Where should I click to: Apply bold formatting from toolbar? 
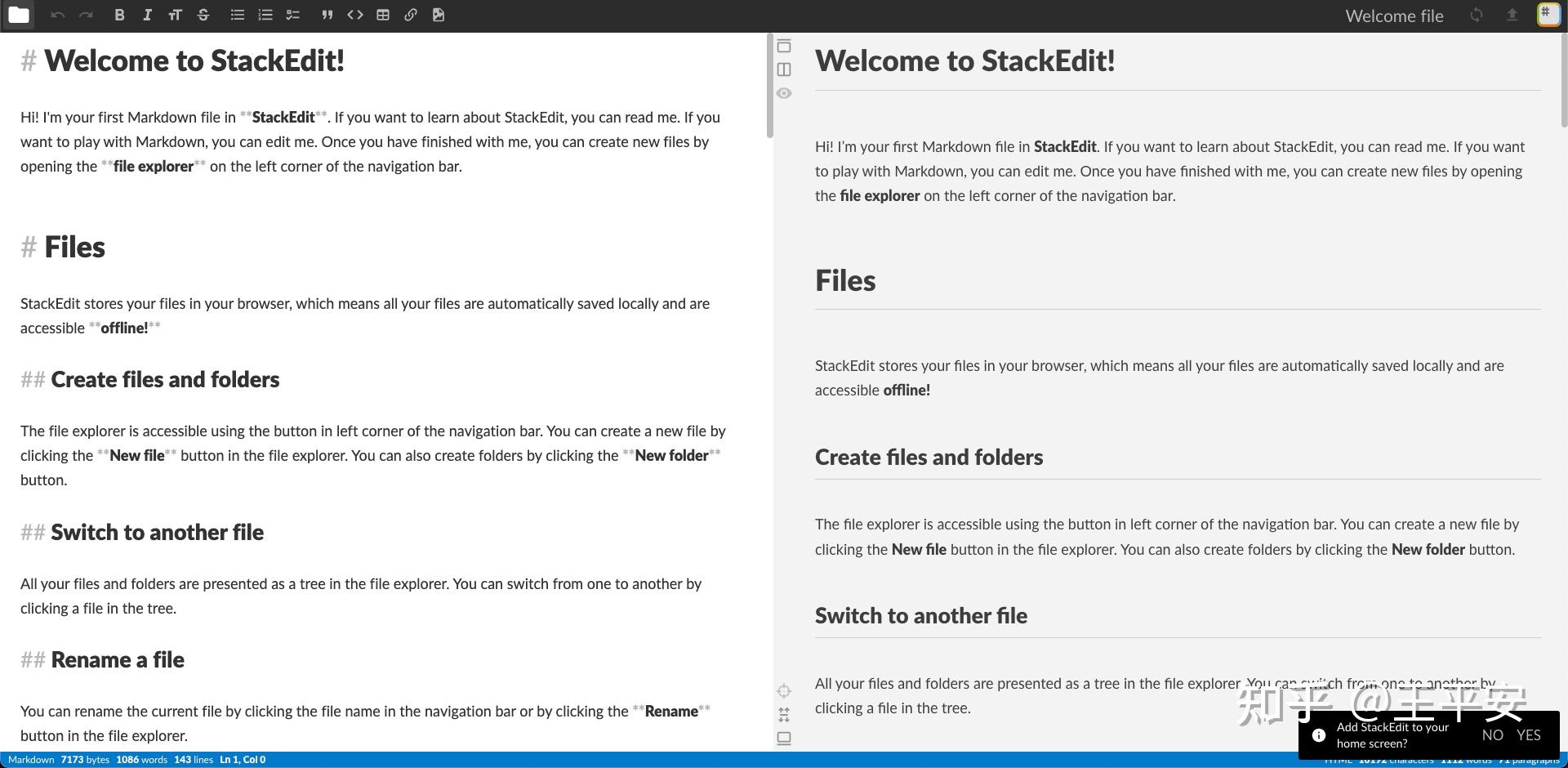pyautogui.click(x=119, y=15)
